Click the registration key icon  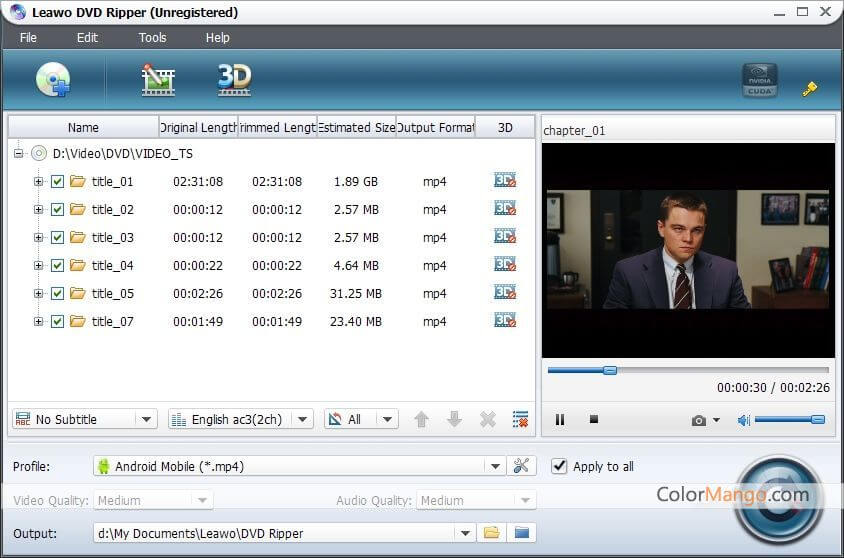pyautogui.click(x=810, y=89)
